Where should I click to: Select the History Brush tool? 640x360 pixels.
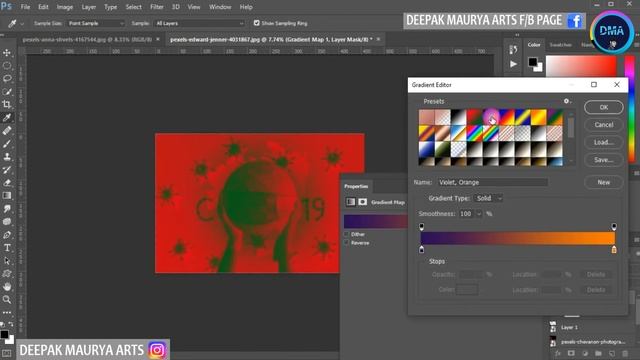coord(7,170)
